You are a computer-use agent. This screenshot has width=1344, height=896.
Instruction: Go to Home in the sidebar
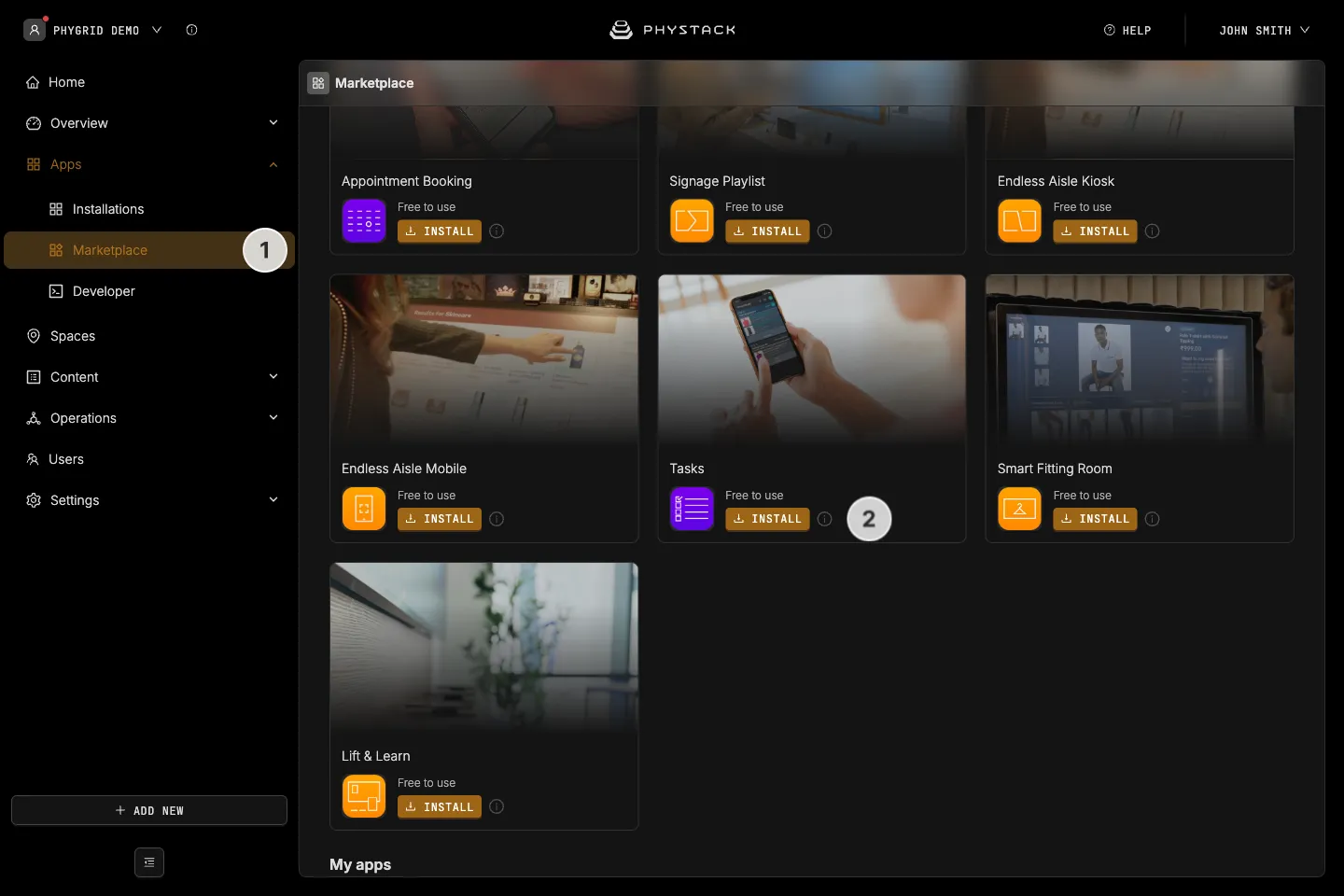point(149,82)
